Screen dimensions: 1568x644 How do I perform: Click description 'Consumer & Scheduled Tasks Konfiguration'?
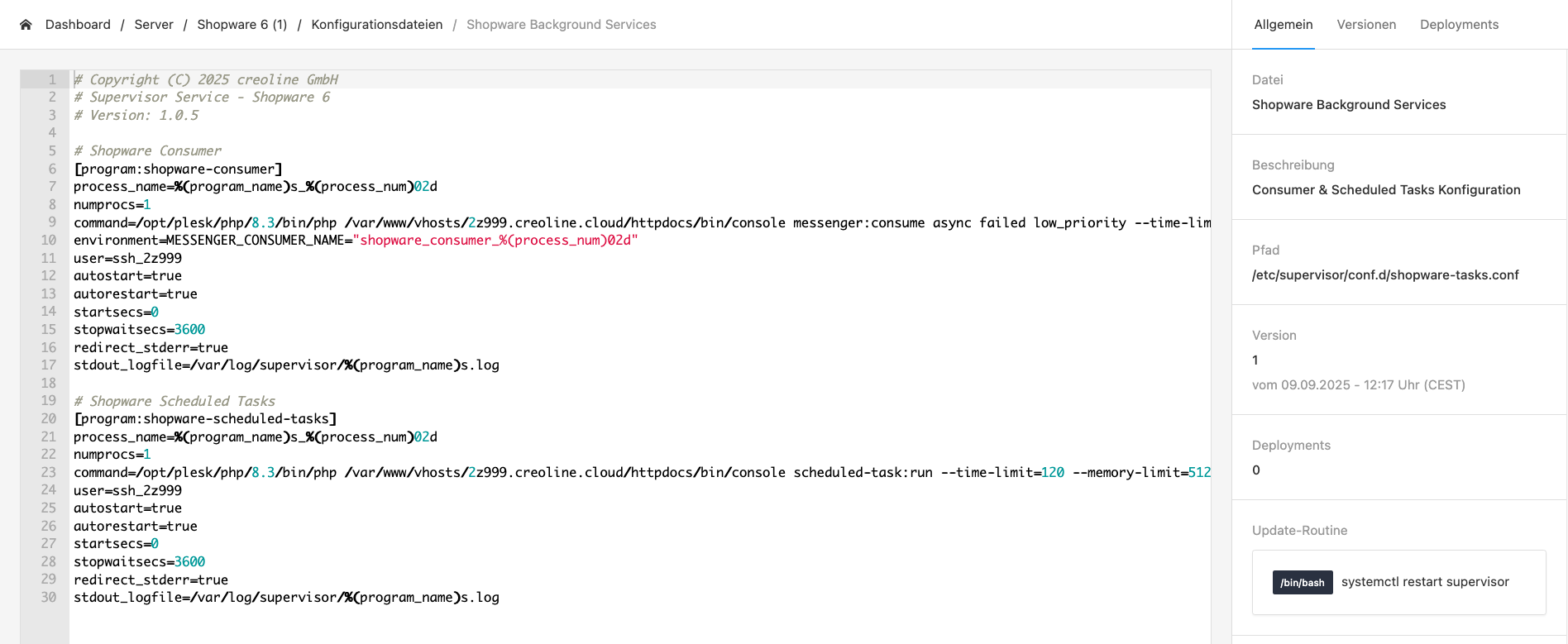(1386, 190)
